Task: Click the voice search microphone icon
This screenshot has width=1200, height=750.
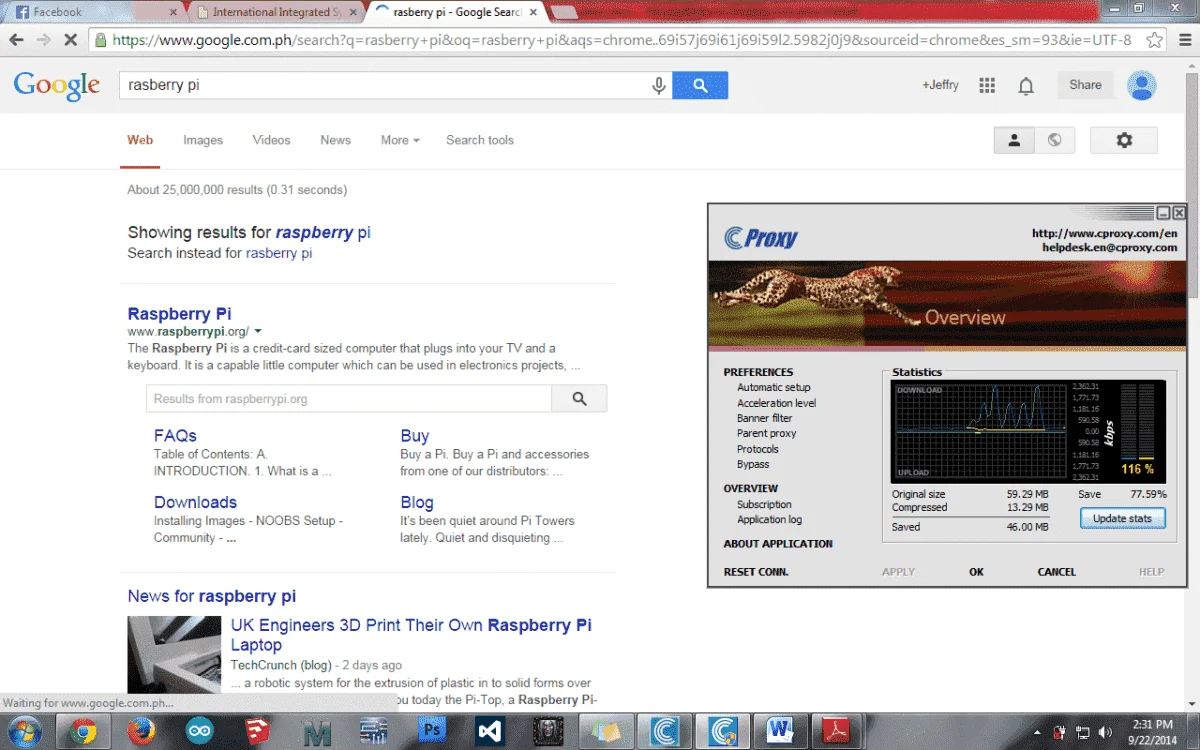Action: pos(659,86)
